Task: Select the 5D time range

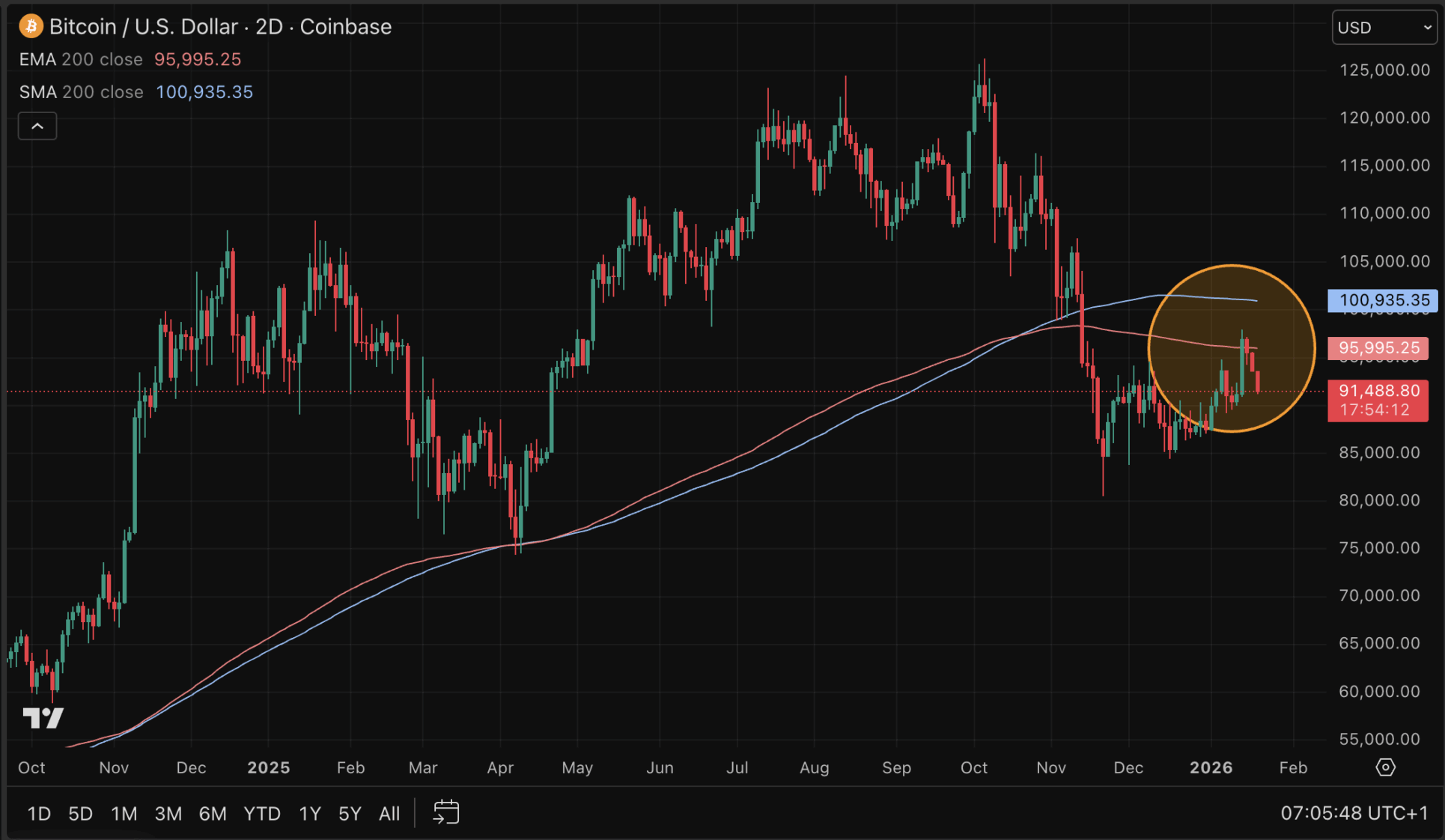Action: click(x=81, y=814)
